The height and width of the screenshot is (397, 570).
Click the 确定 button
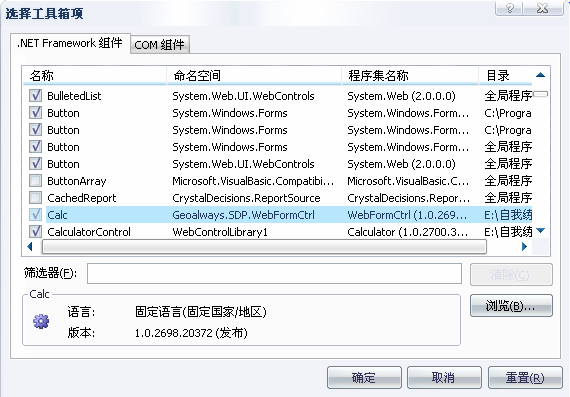tap(364, 378)
